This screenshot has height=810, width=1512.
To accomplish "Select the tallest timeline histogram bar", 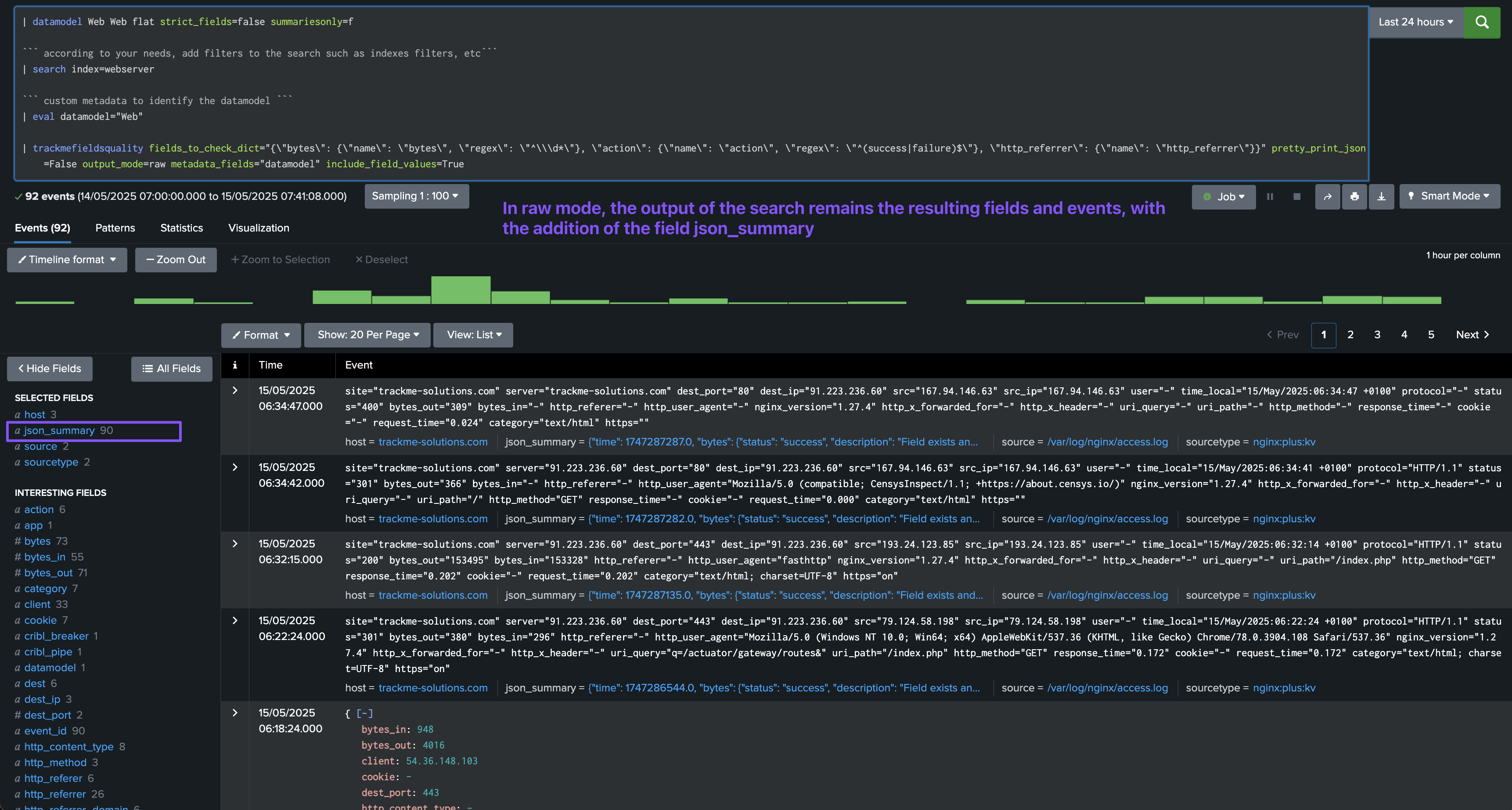I will [461, 289].
